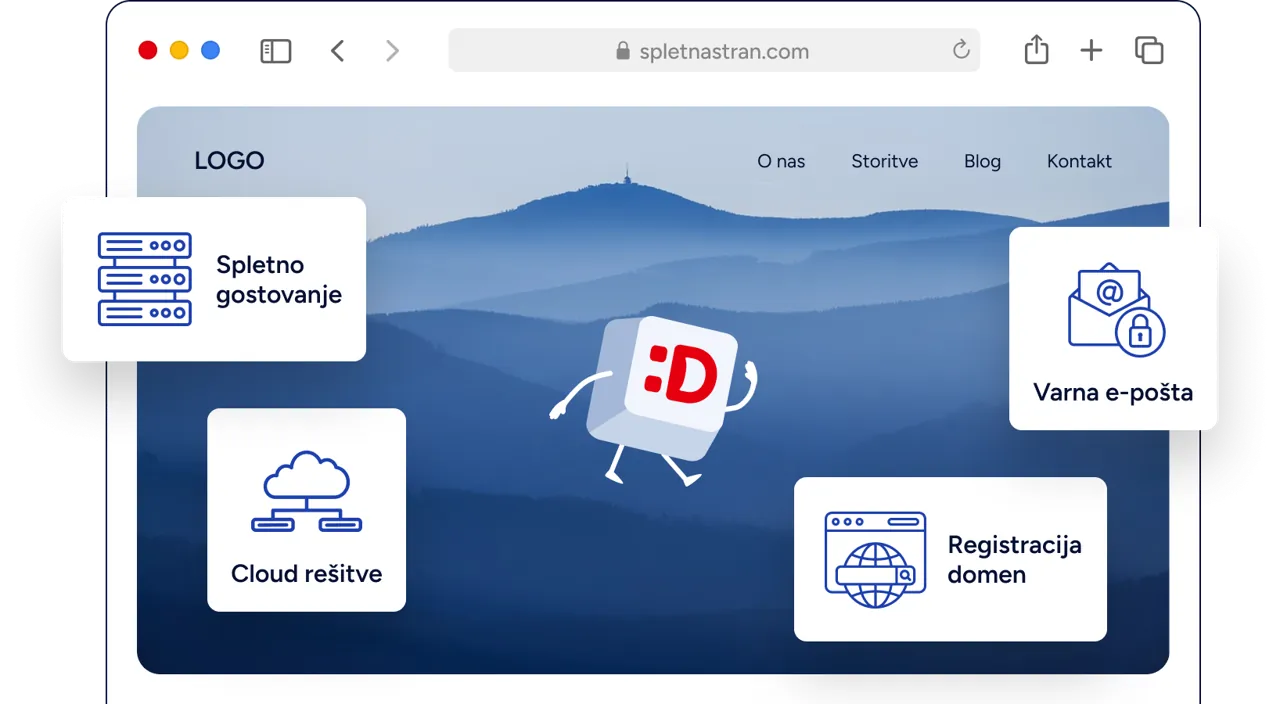Image resolution: width=1280 pixels, height=704 pixels.
Task: Click the server rack icon
Action: (x=144, y=279)
